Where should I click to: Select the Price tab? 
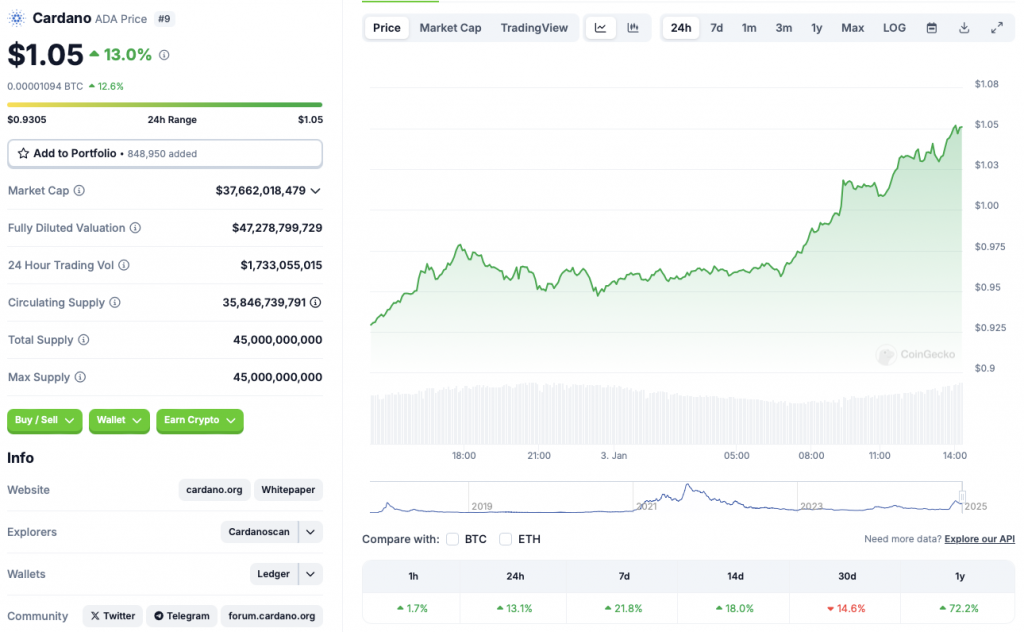click(387, 27)
